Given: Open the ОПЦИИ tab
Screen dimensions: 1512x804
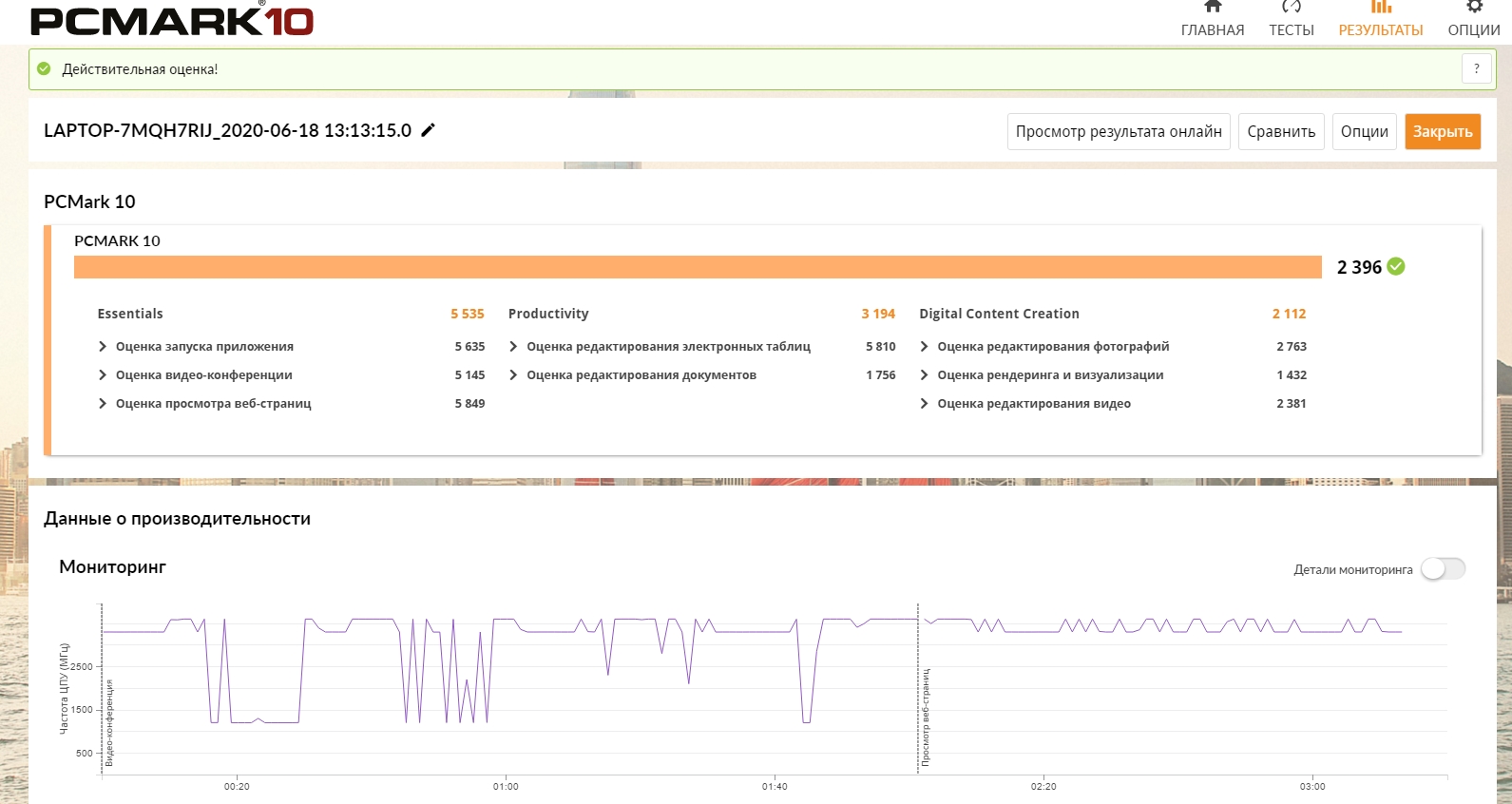Looking at the screenshot, I should click(1474, 20).
